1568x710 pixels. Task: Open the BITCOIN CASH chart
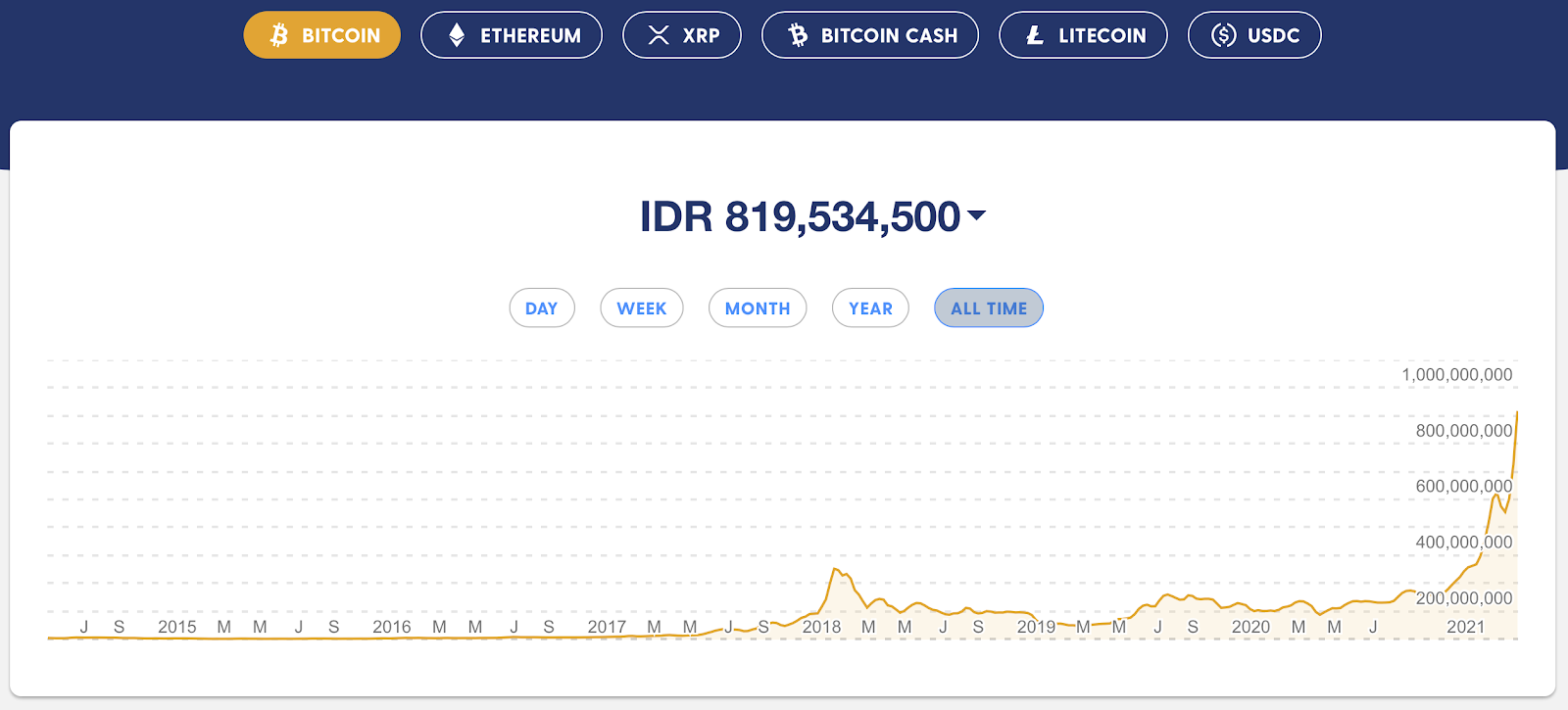870,34
